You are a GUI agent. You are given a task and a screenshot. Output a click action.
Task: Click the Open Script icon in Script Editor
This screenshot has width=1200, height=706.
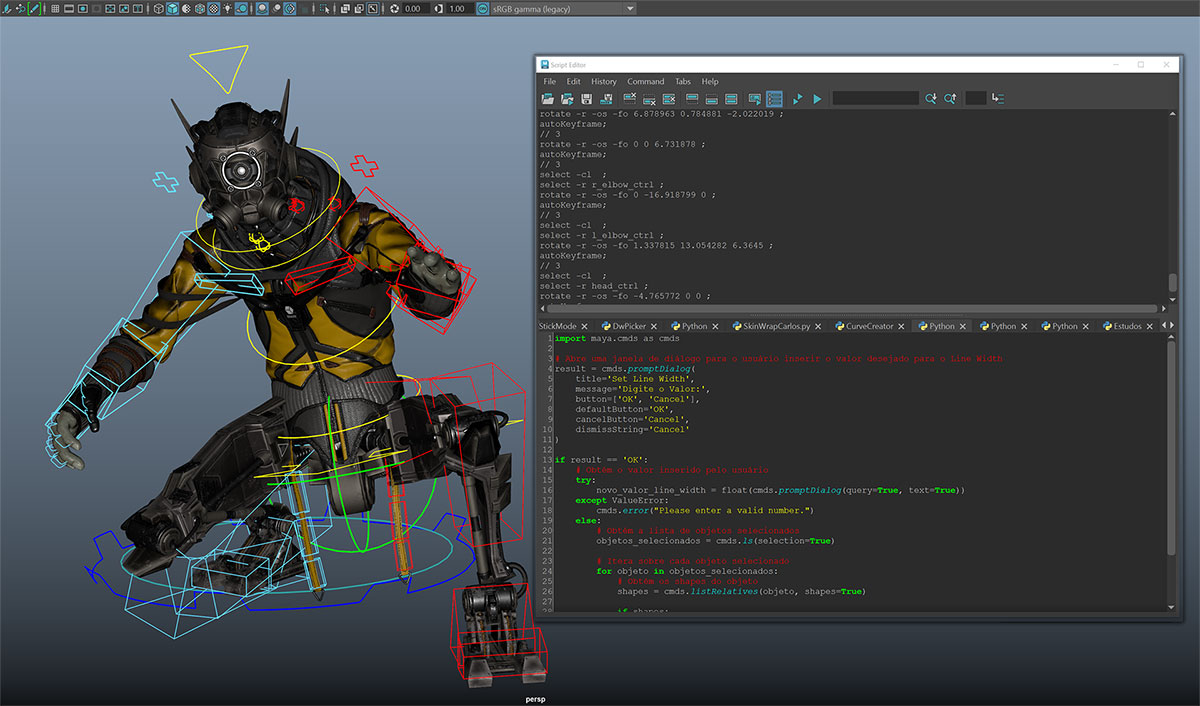(548, 99)
